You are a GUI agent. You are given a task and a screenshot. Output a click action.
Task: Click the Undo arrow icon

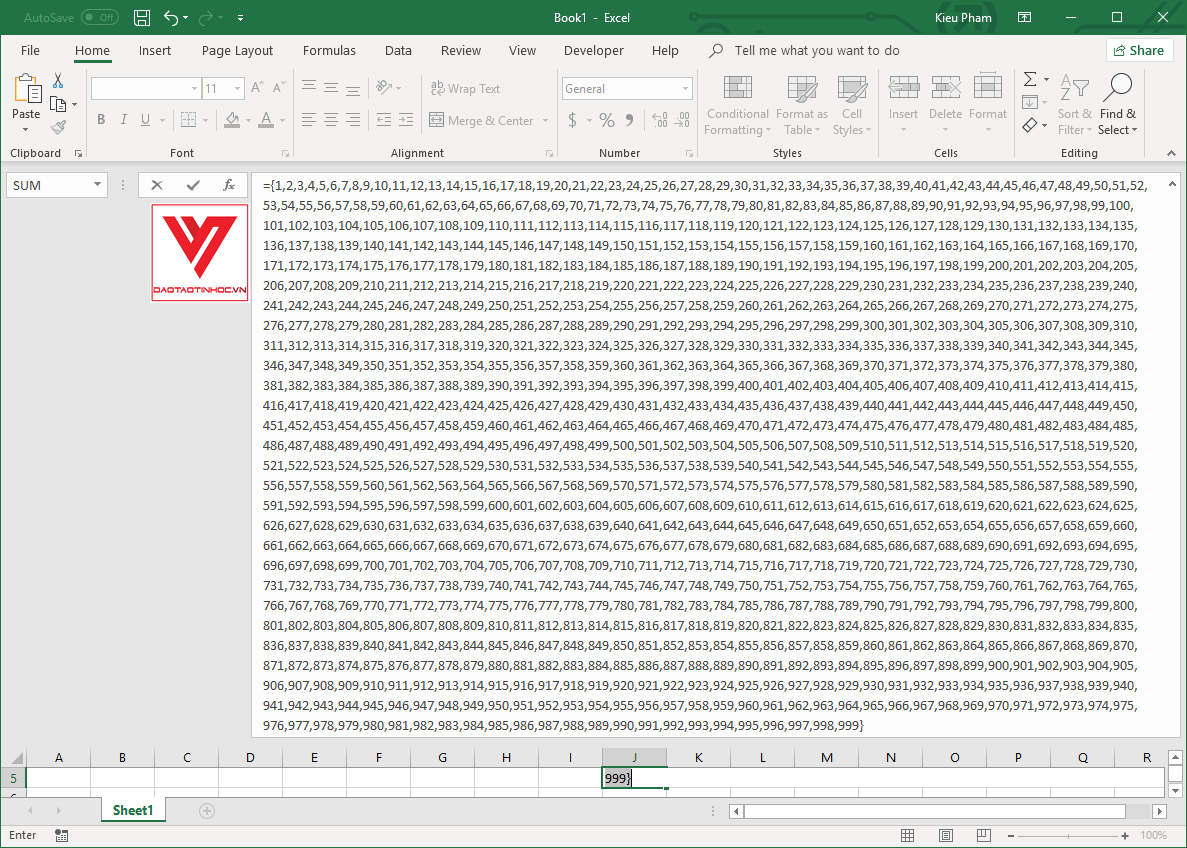tap(171, 17)
